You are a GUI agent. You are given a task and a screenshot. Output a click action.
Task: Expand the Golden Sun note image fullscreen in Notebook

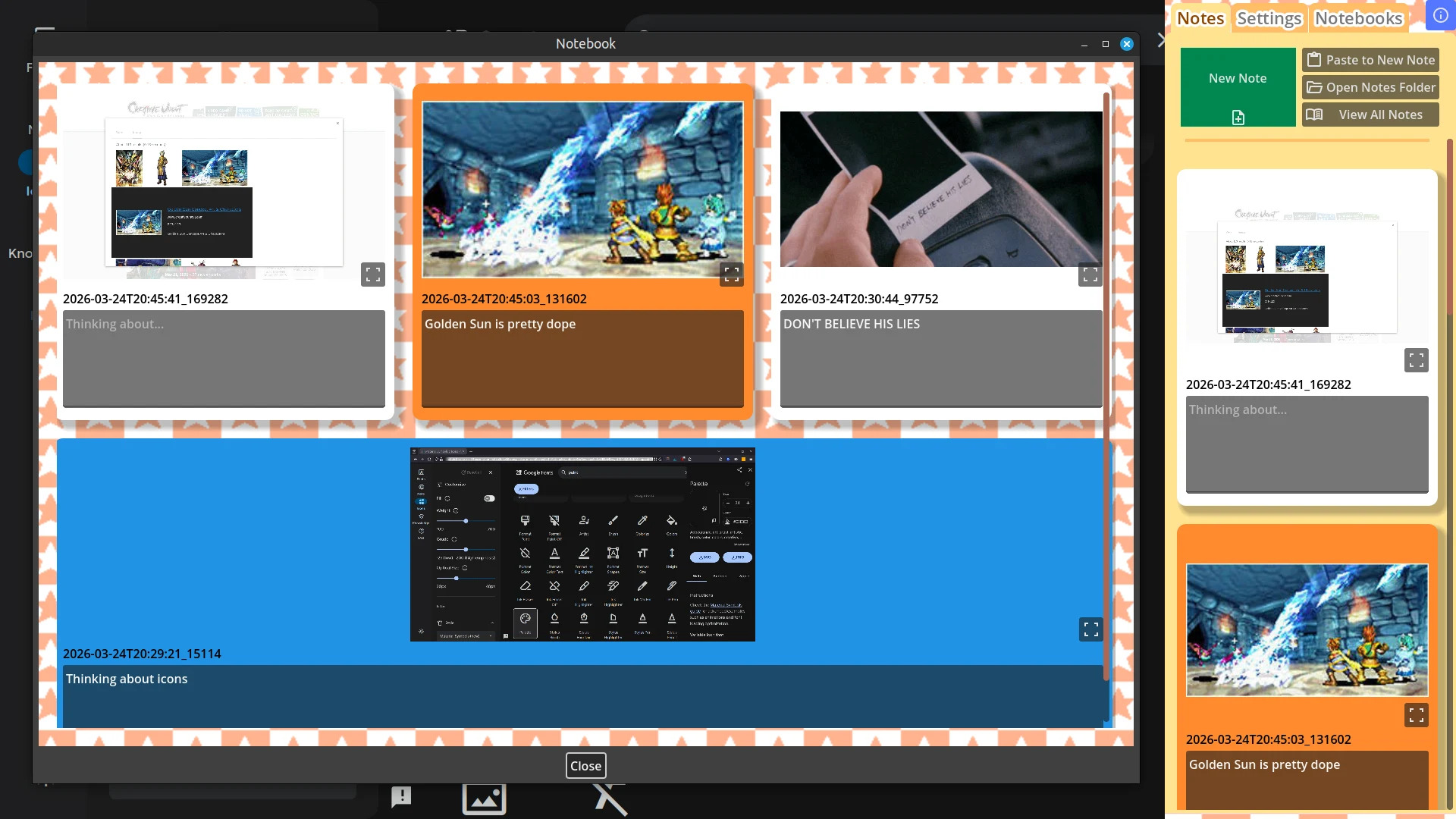point(731,275)
